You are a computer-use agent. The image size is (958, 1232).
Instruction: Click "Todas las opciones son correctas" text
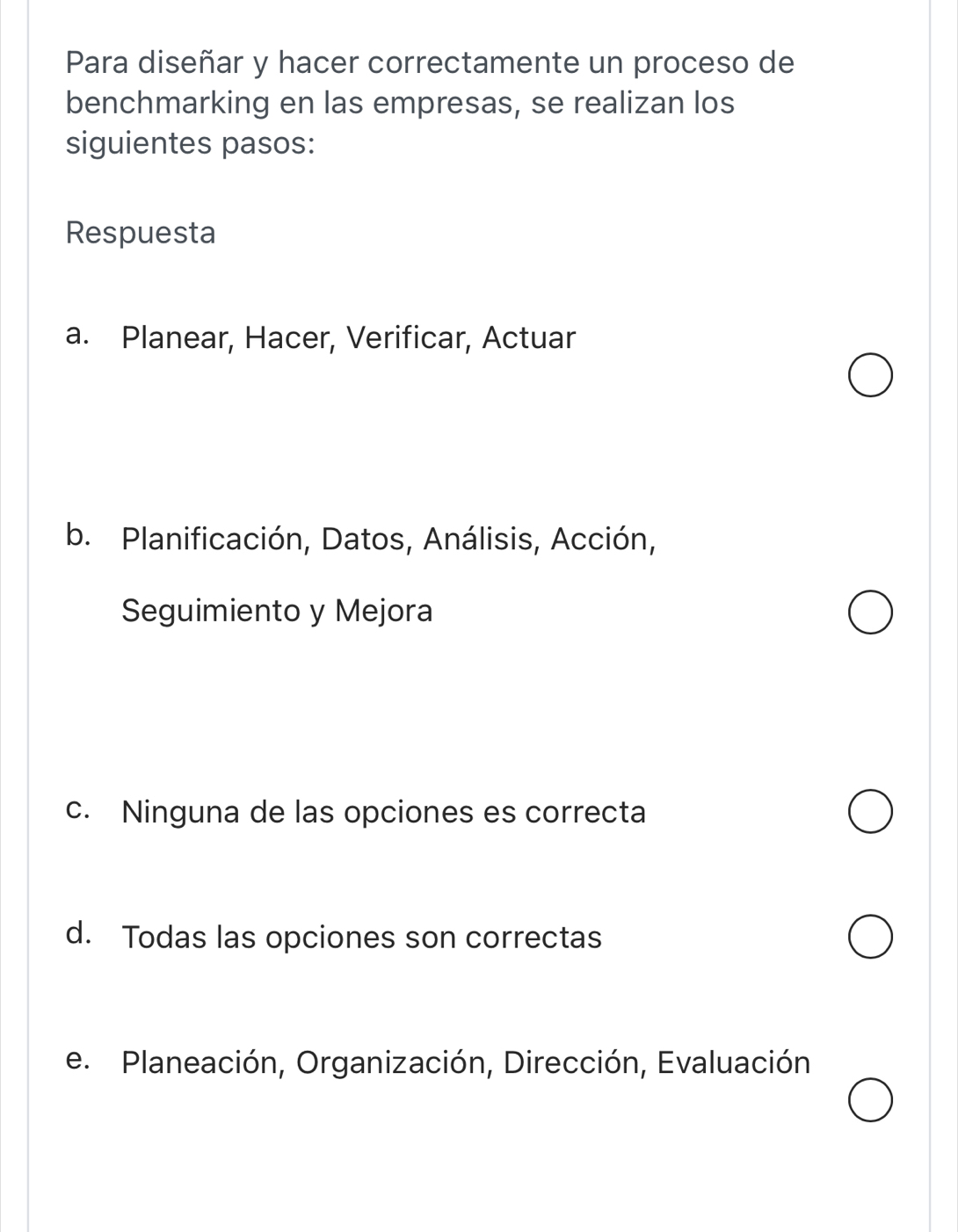coord(361,938)
